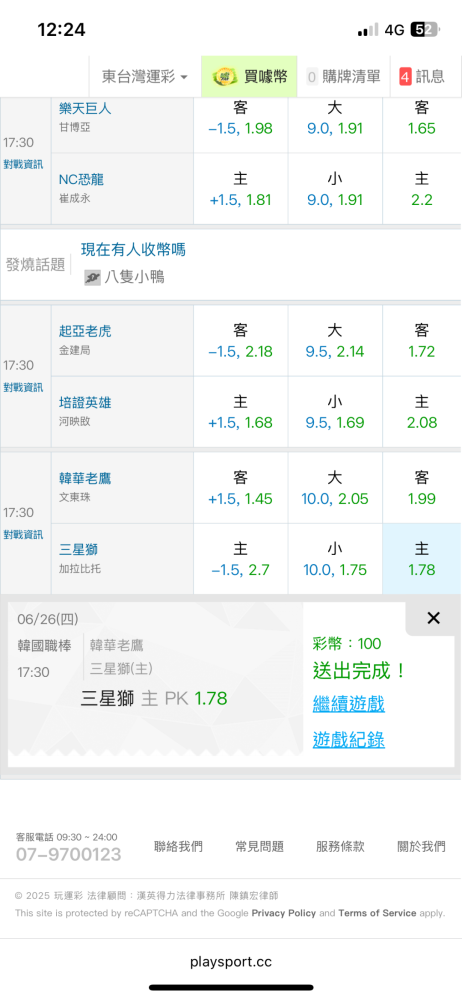462x1000 pixels.
Task: Open 對戰資訊 for 起亞老虎 game
Action: 24,387
